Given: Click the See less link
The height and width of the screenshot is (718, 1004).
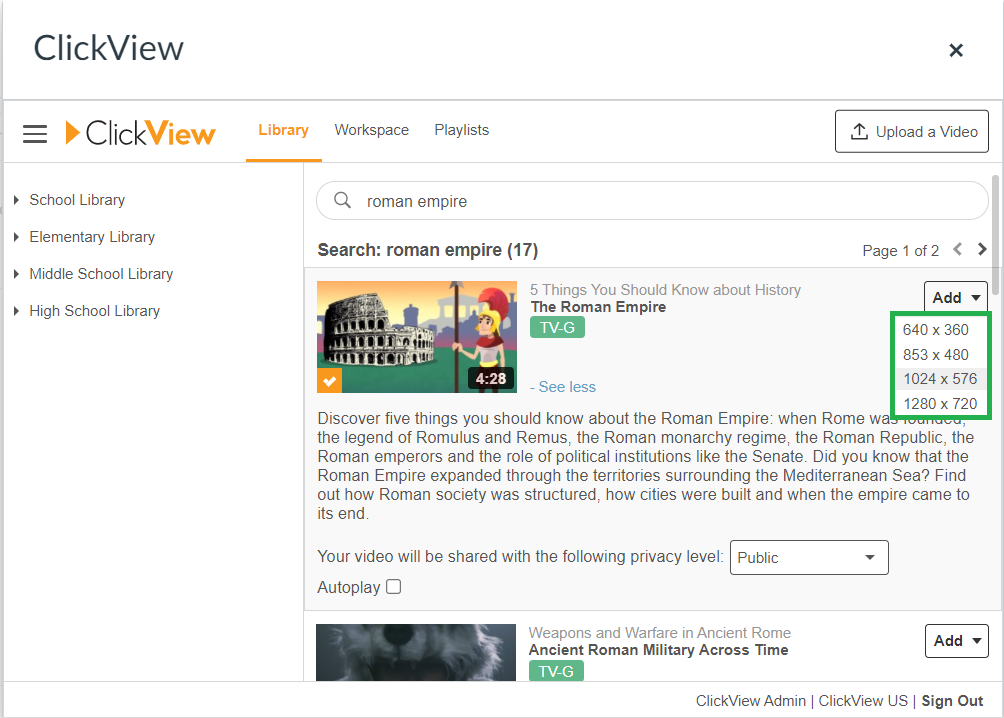Looking at the screenshot, I should tap(563, 387).
